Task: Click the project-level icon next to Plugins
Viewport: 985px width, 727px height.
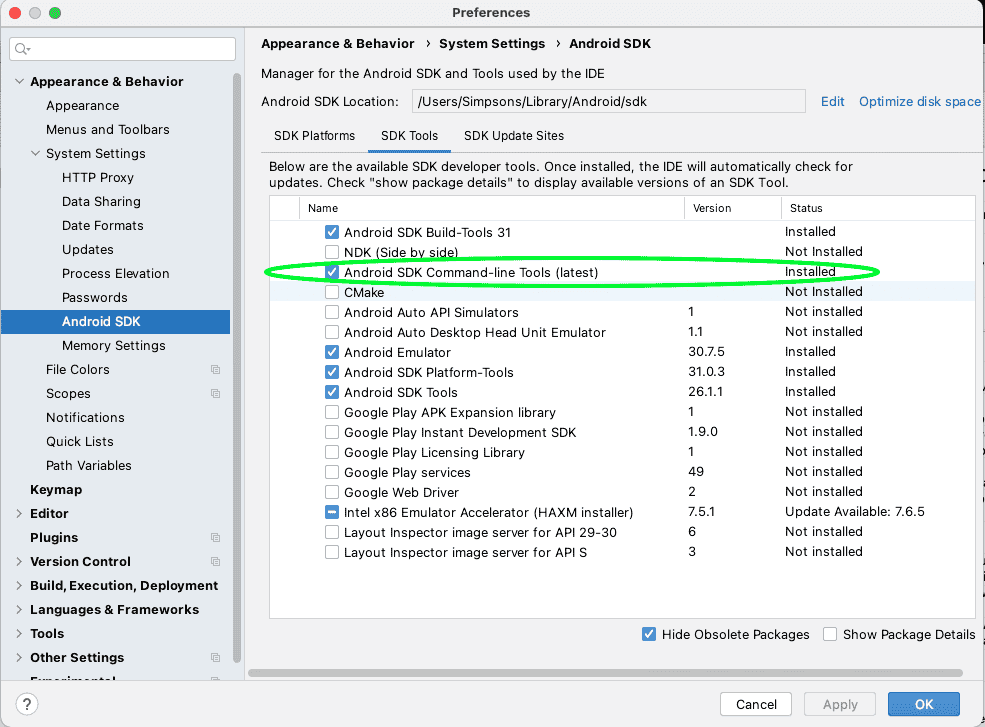Action: pyautogui.click(x=215, y=537)
